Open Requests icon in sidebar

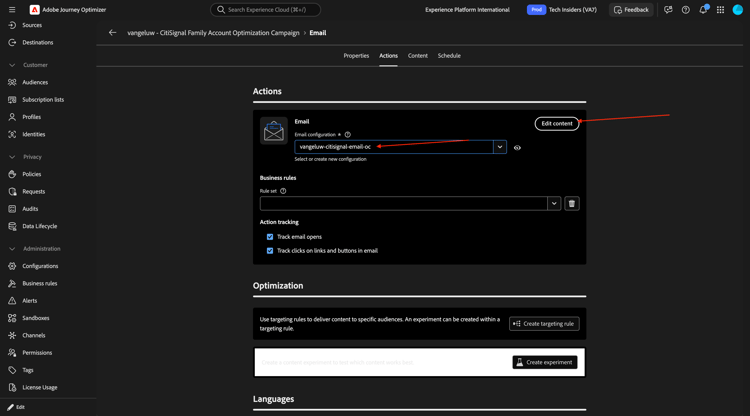[12, 191]
